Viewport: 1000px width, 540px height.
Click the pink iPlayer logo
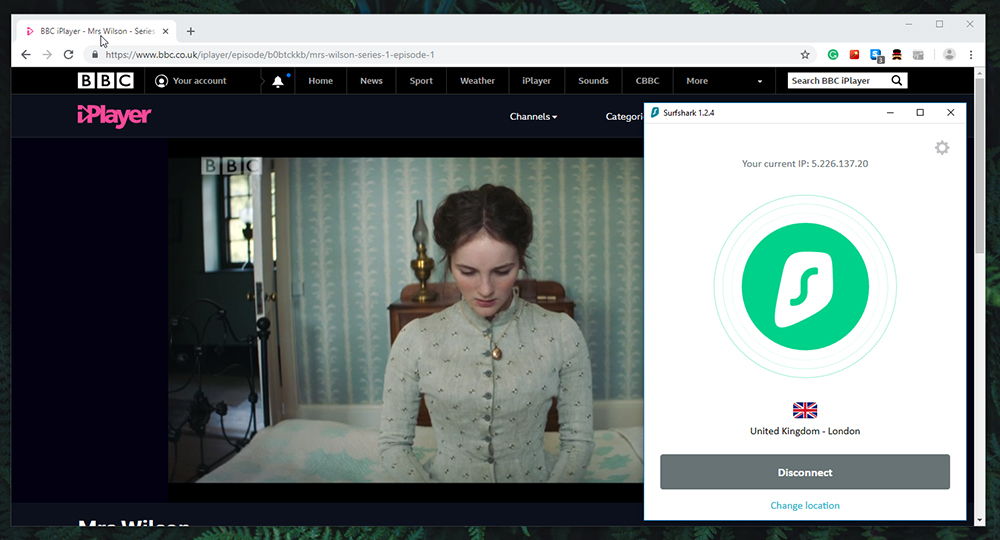click(114, 115)
